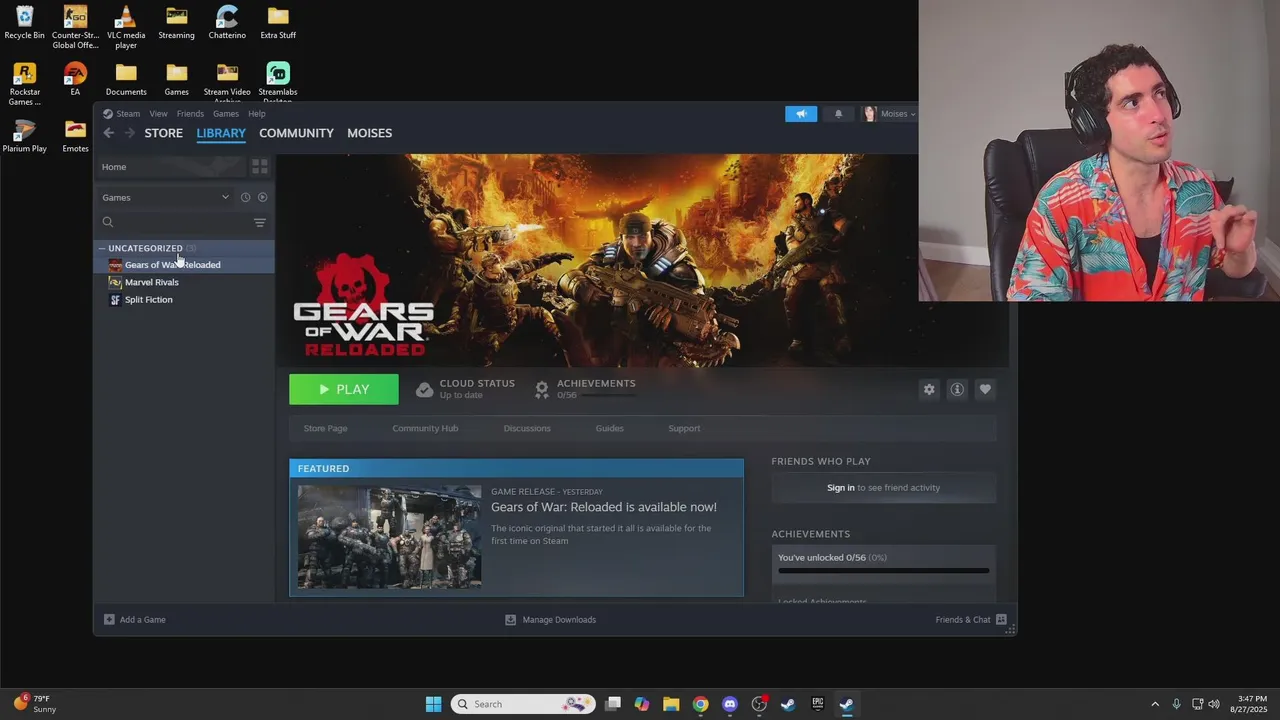The height and width of the screenshot is (720, 1280).
Task: Select the VLC media player desktop icon
Action: (126, 27)
